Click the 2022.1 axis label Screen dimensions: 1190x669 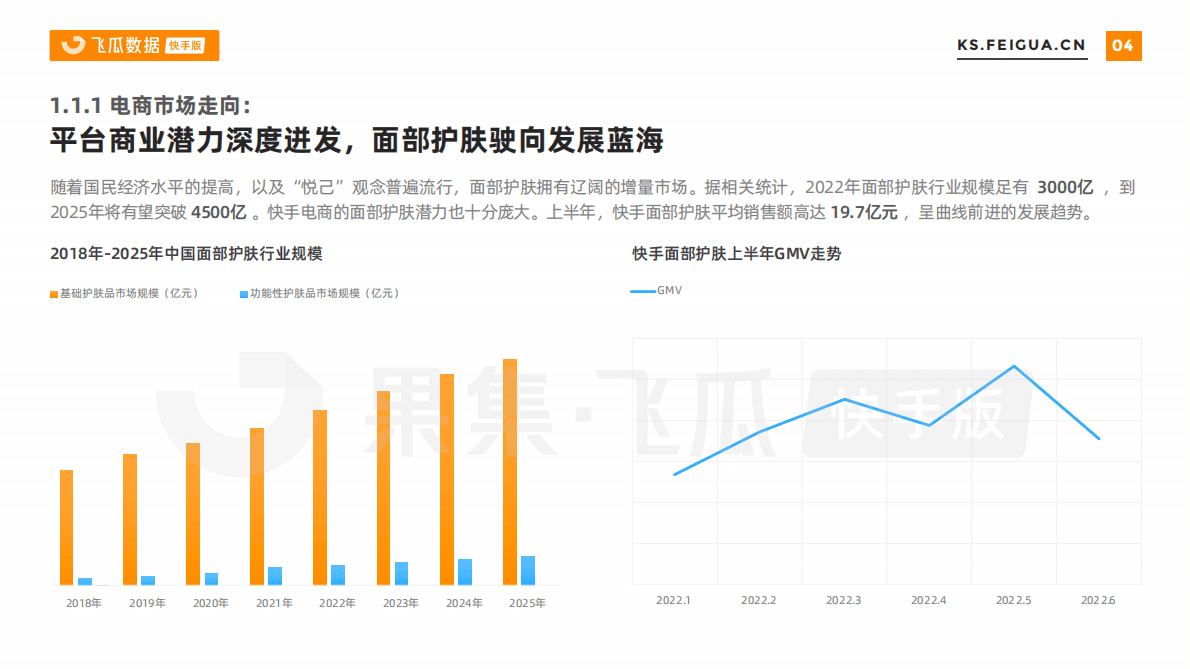[x=674, y=601]
